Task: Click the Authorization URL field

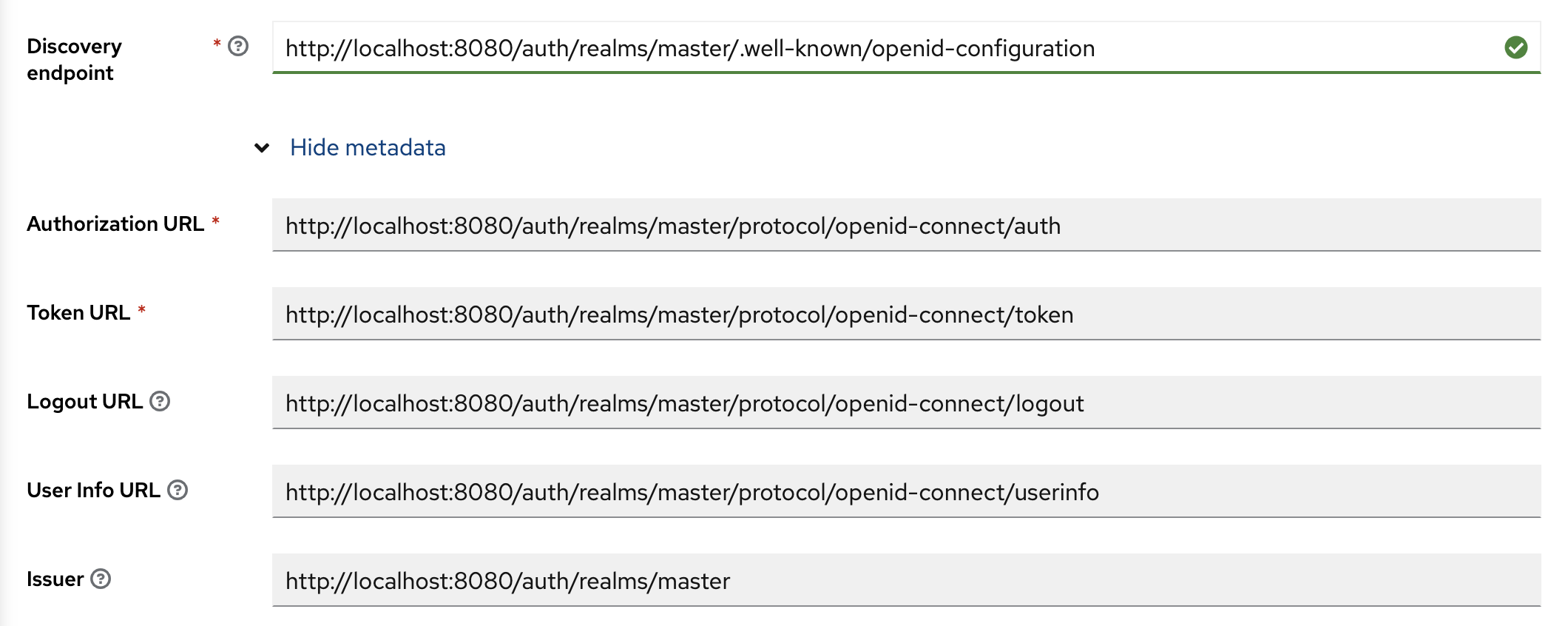Action: click(x=888, y=226)
